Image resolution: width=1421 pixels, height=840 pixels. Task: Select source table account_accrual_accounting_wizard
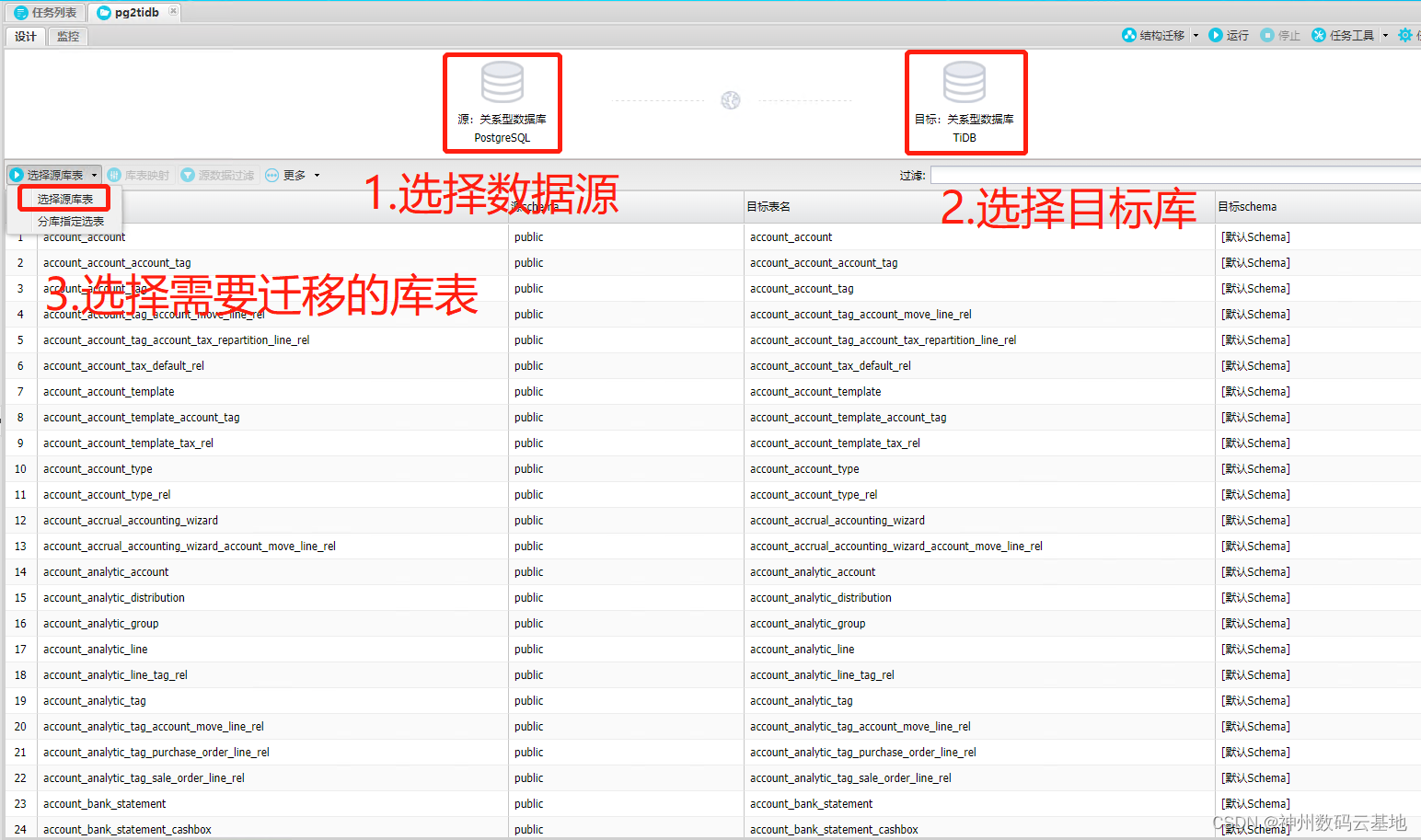[x=131, y=521]
